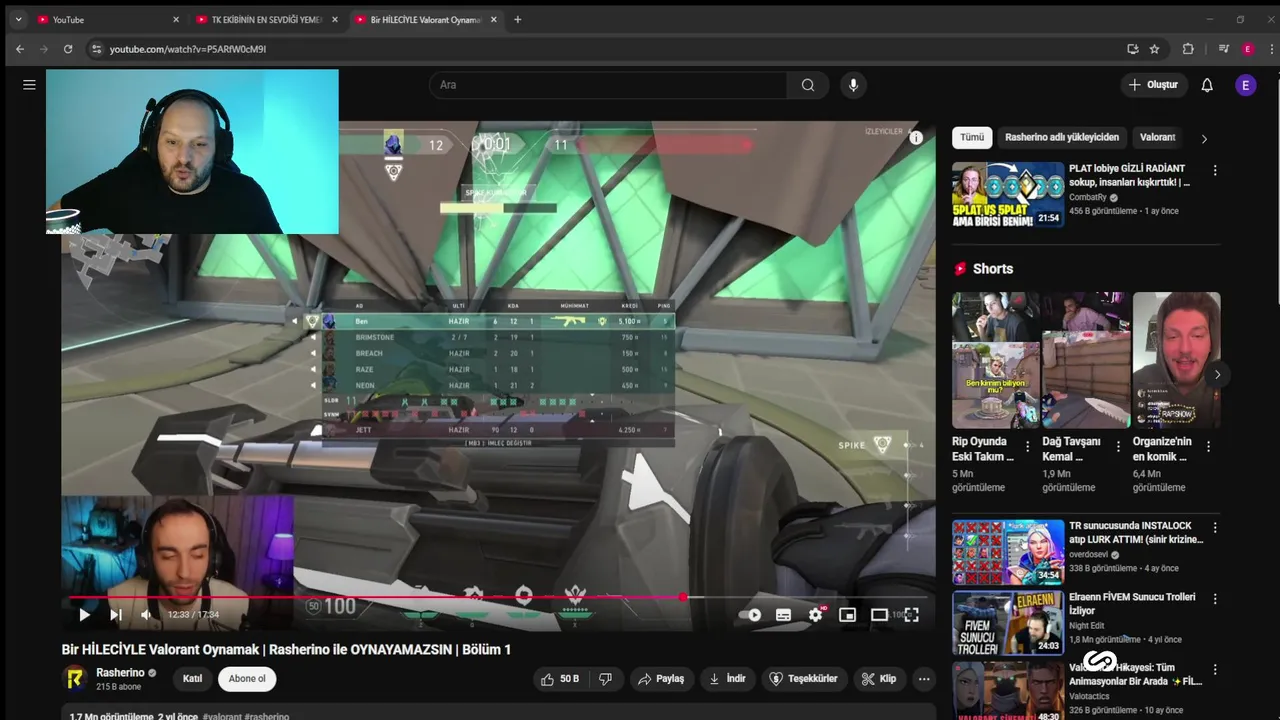Switch to theater mode

[x=879, y=615]
